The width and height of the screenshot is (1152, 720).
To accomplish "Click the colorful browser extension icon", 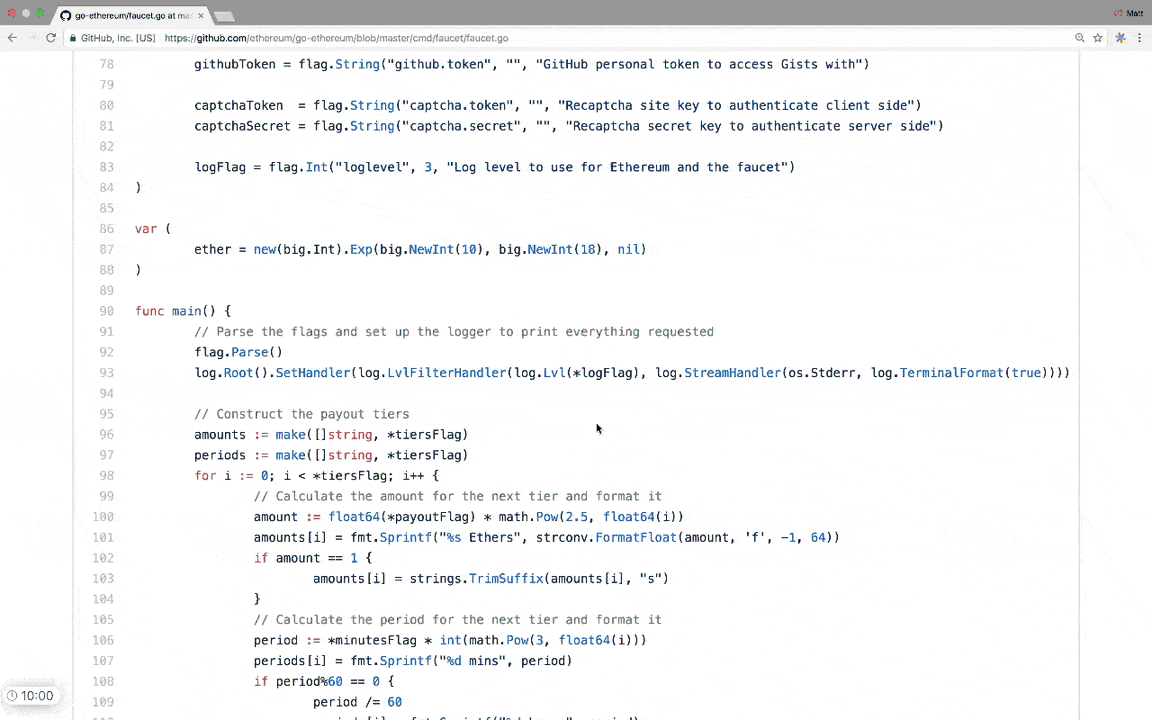I will pos(1121,38).
